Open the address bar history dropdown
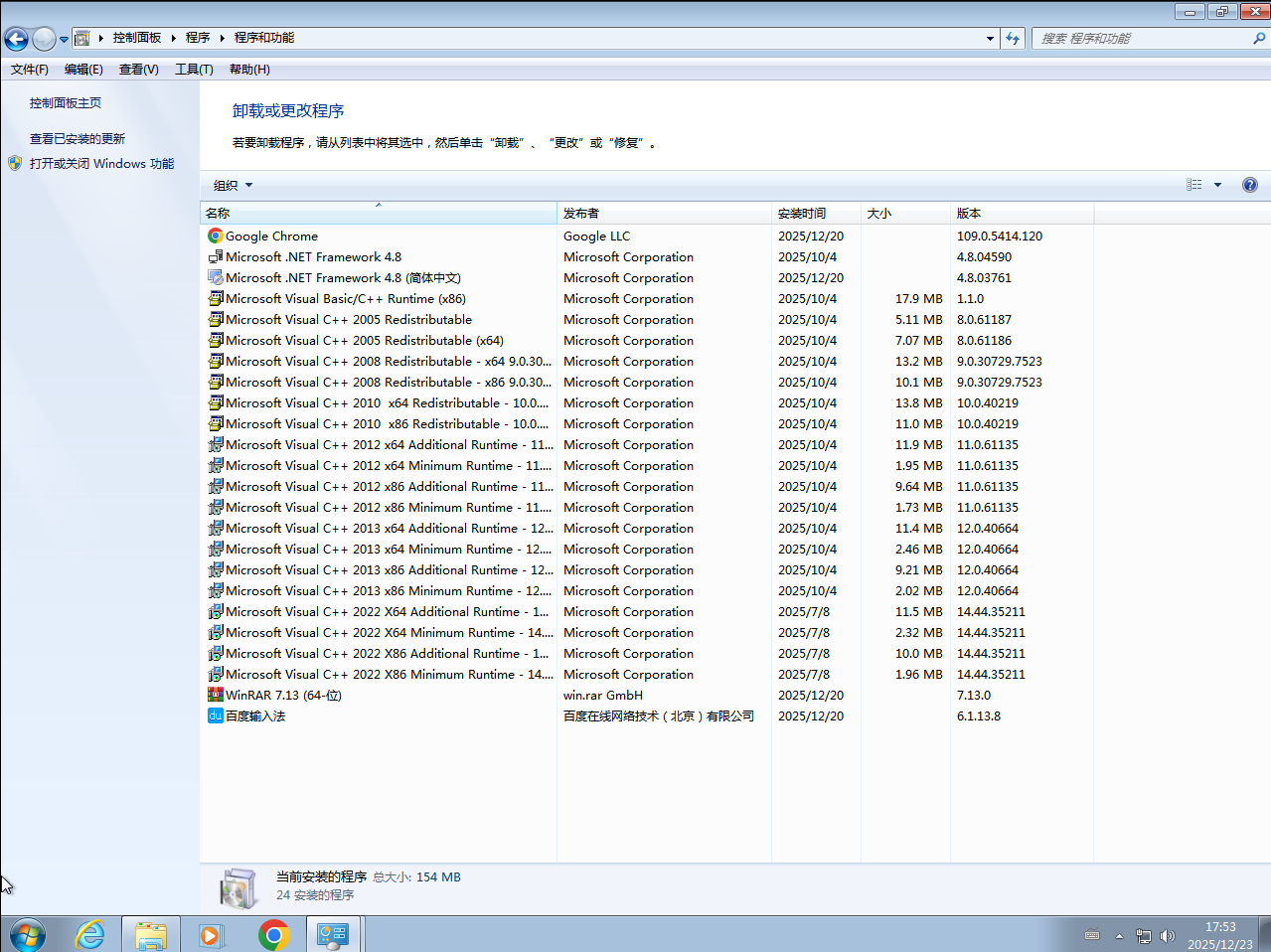 pyautogui.click(x=990, y=39)
